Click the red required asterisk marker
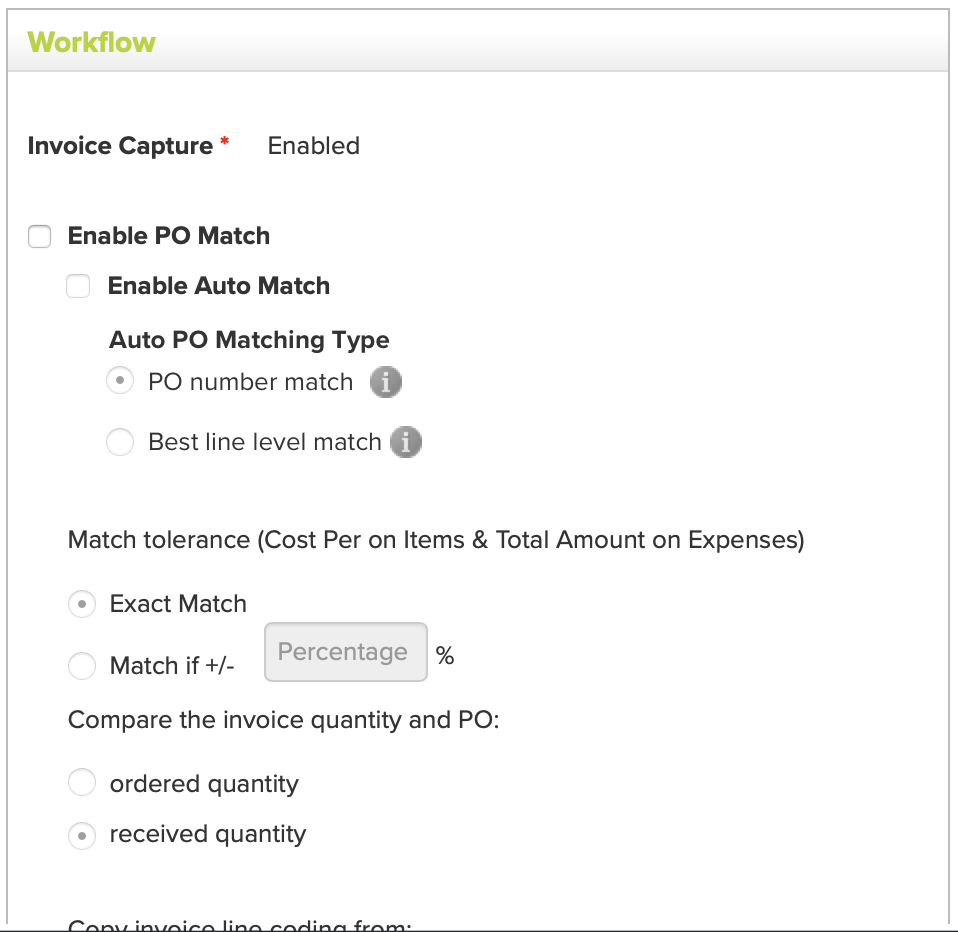 (224, 142)
